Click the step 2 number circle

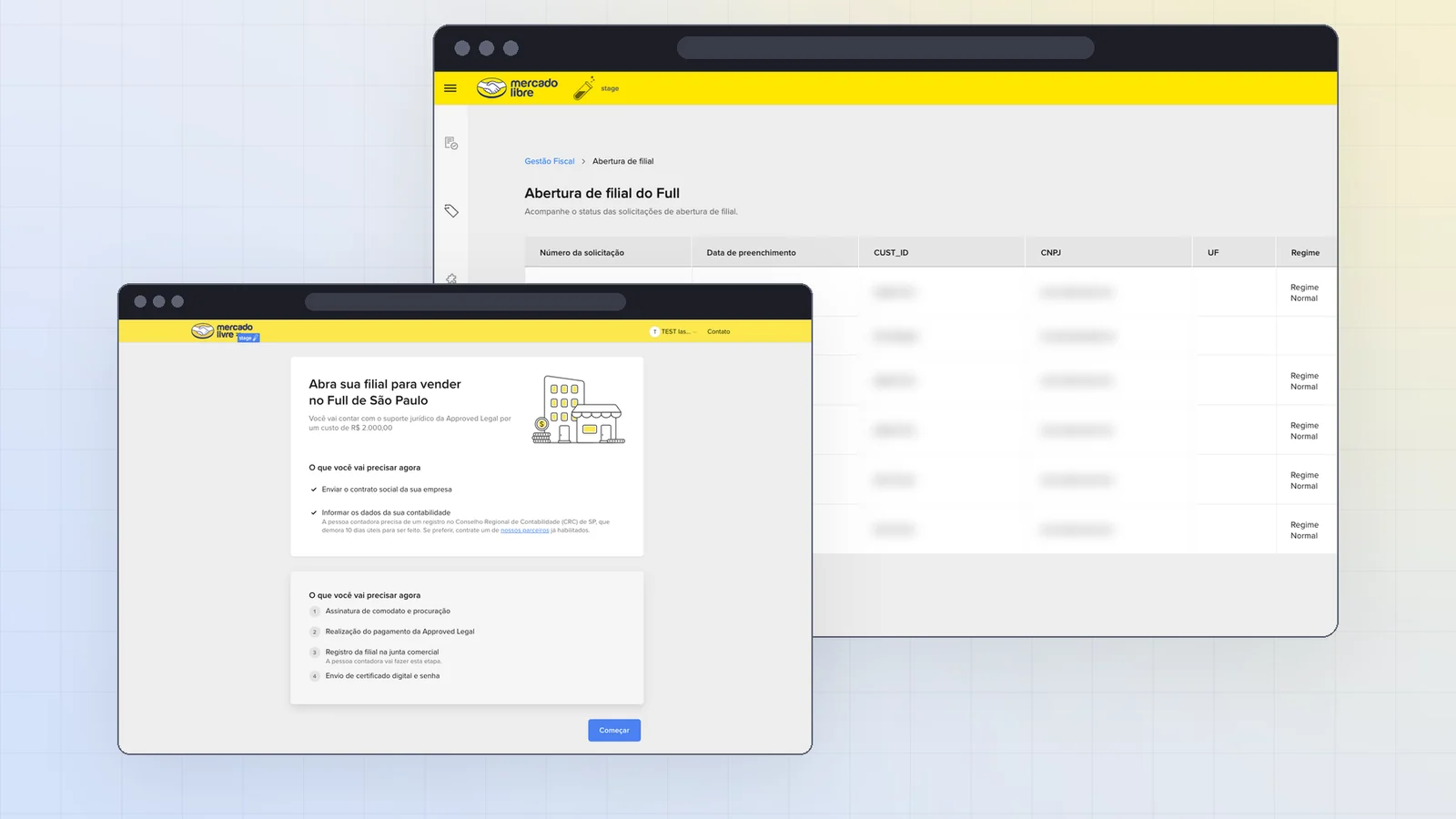(315, 632)
